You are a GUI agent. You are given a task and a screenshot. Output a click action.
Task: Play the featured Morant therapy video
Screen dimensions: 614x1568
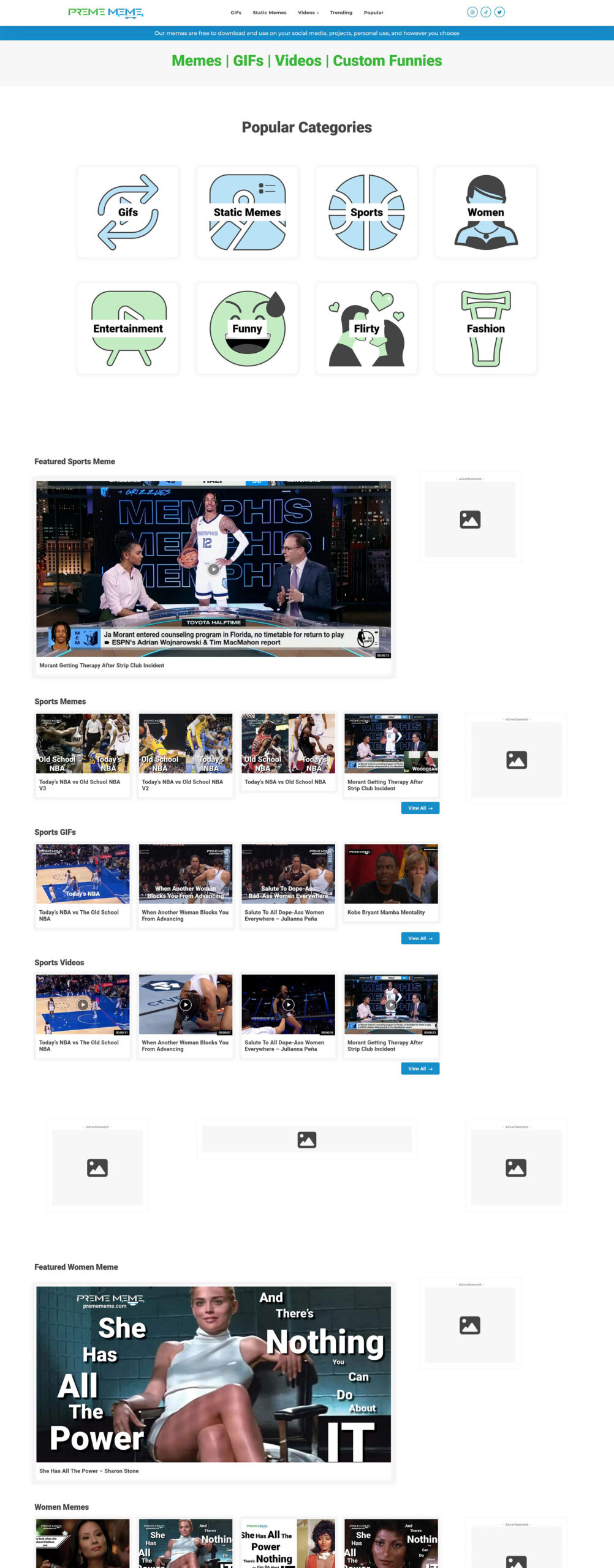pyautogui.click(x=213, y=569)
